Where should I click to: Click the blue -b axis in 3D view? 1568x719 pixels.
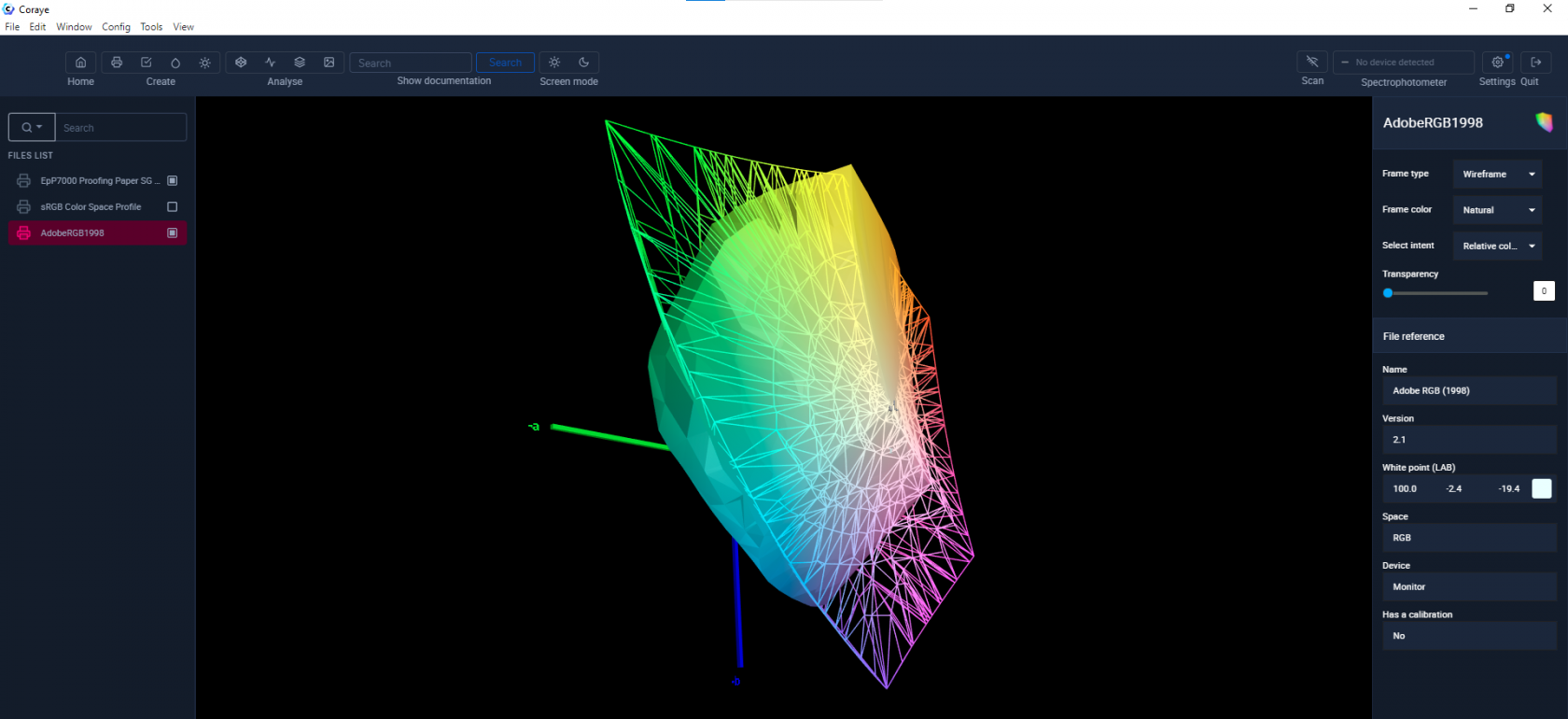click(x=737, y=603)
